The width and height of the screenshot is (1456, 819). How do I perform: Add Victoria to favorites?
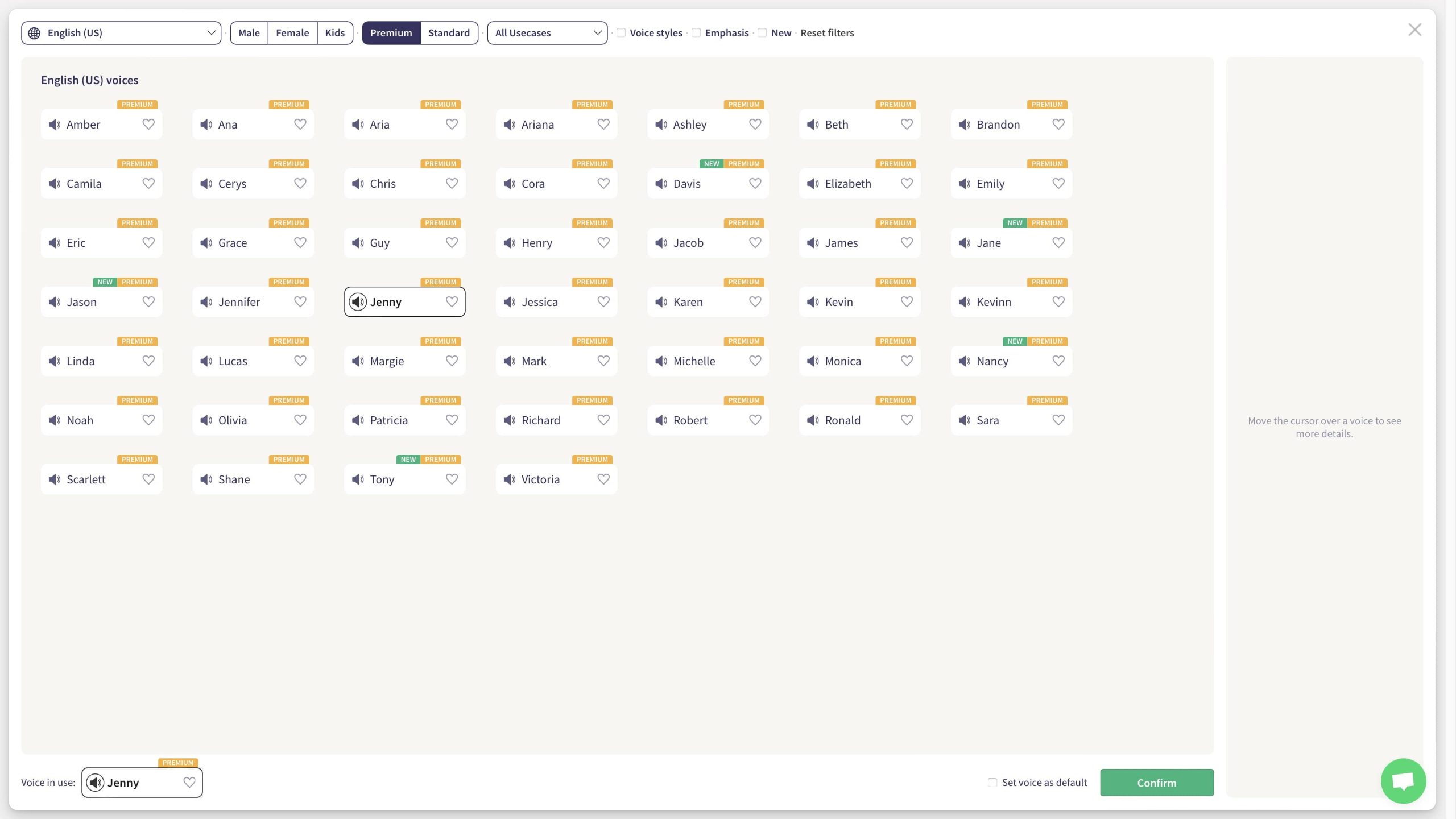pos(603,479)
